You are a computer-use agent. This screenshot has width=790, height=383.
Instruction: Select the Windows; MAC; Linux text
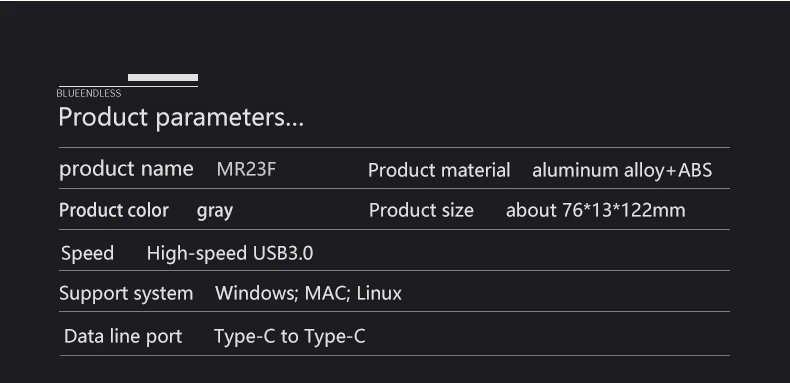click(308, 293)
